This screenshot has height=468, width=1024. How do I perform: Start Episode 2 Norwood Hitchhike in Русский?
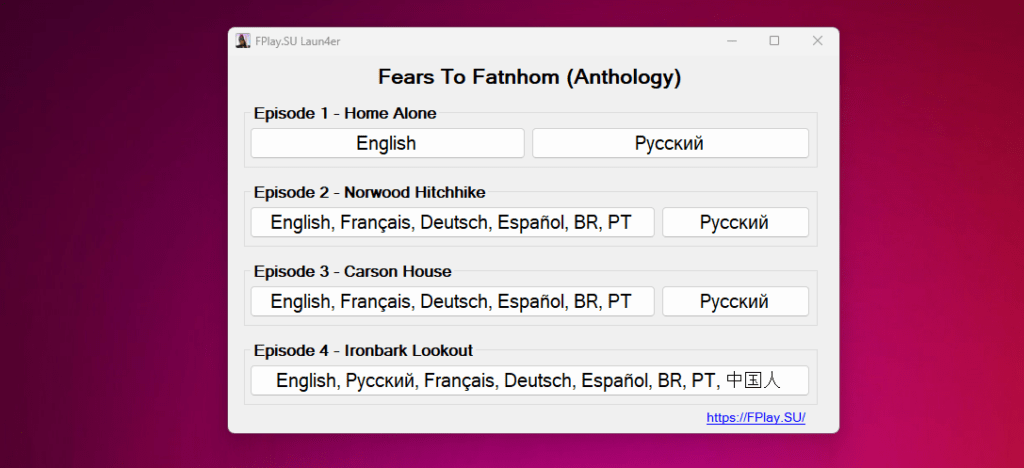click(x=734, y=222)
